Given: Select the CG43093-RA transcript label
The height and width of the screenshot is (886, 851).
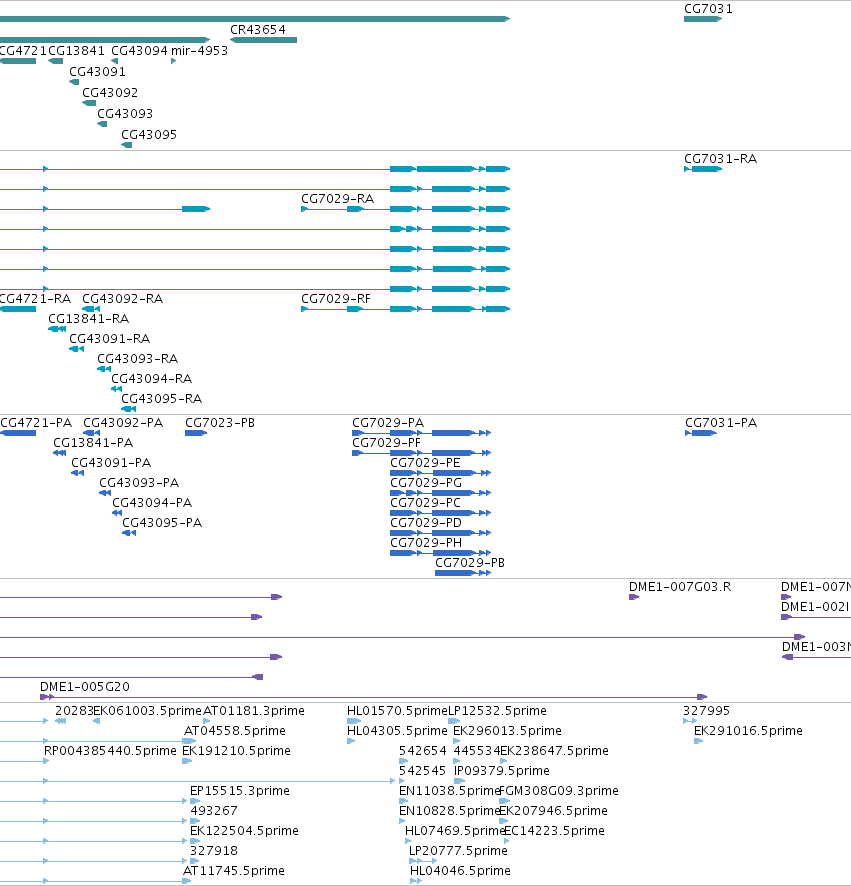Looking at the screenshot, I should (137, 359).
